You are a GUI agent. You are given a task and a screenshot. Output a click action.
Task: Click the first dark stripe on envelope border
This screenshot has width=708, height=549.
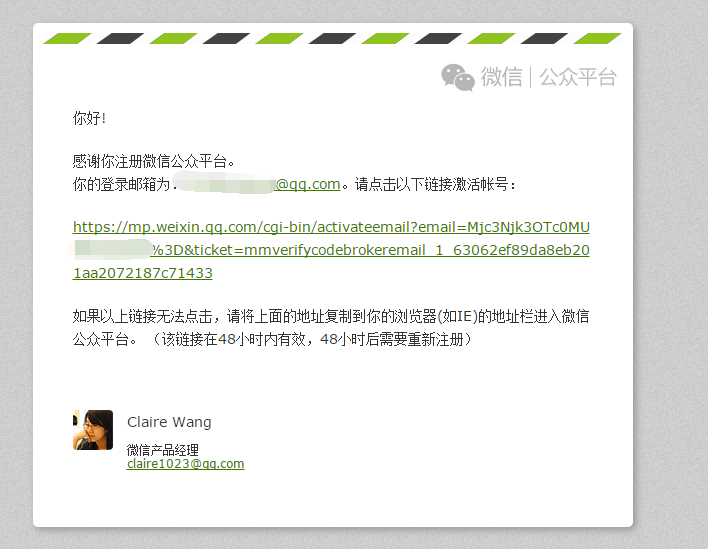click(x=120, y=38)
